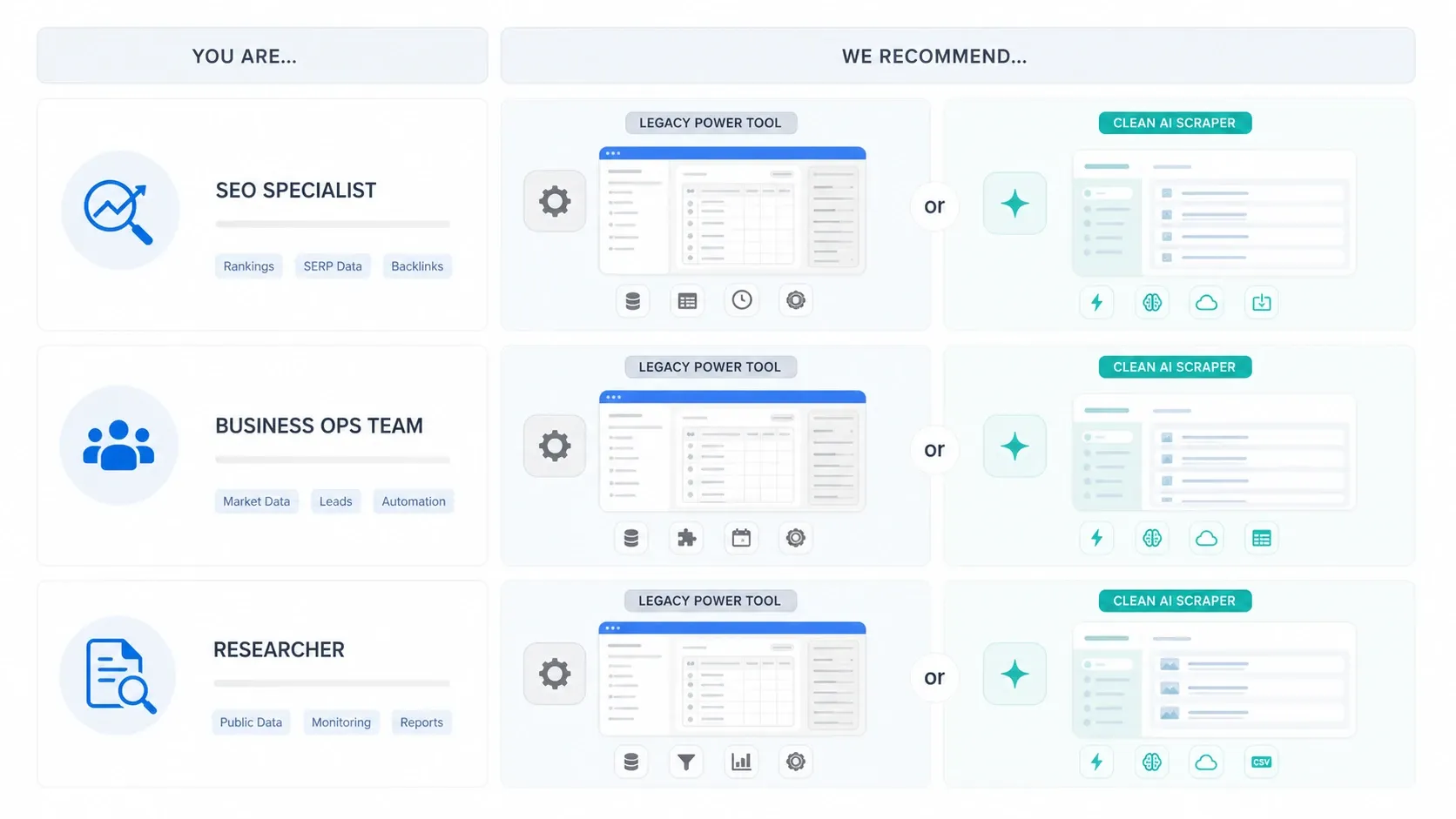This screenshot has height=819, width=1456.
Task: Open legacy tool preview in Business Ops row
Action: pos(732,451)
